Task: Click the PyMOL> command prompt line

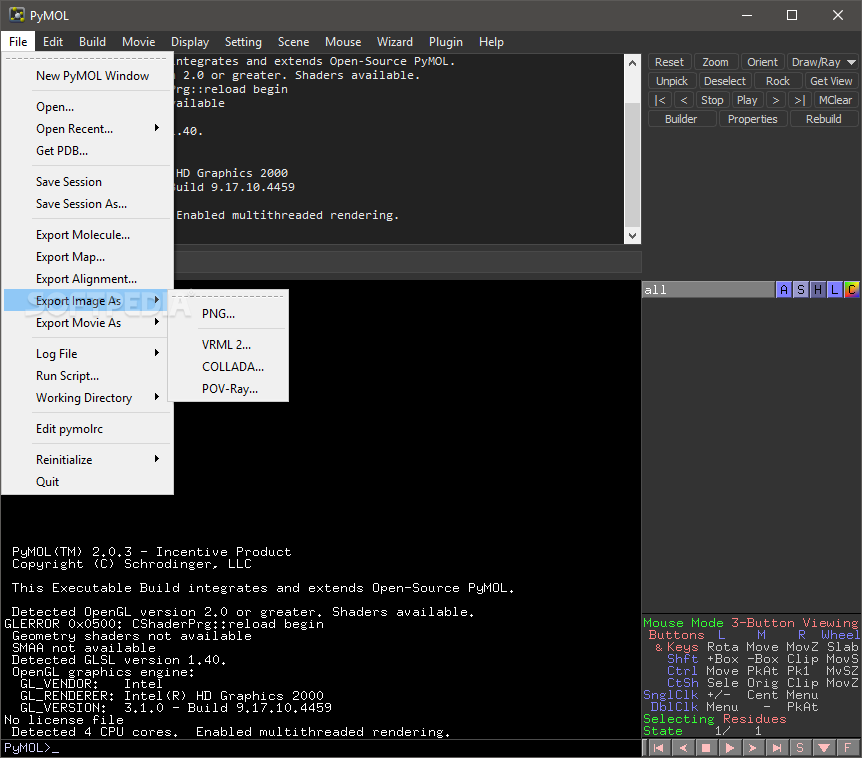Action: tap(321, 748)
